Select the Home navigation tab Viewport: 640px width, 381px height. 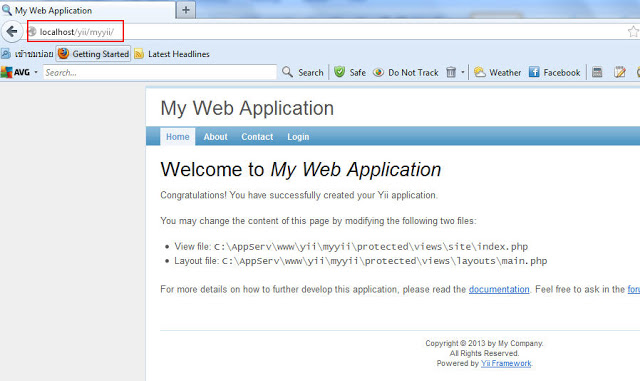click(178, 137)
